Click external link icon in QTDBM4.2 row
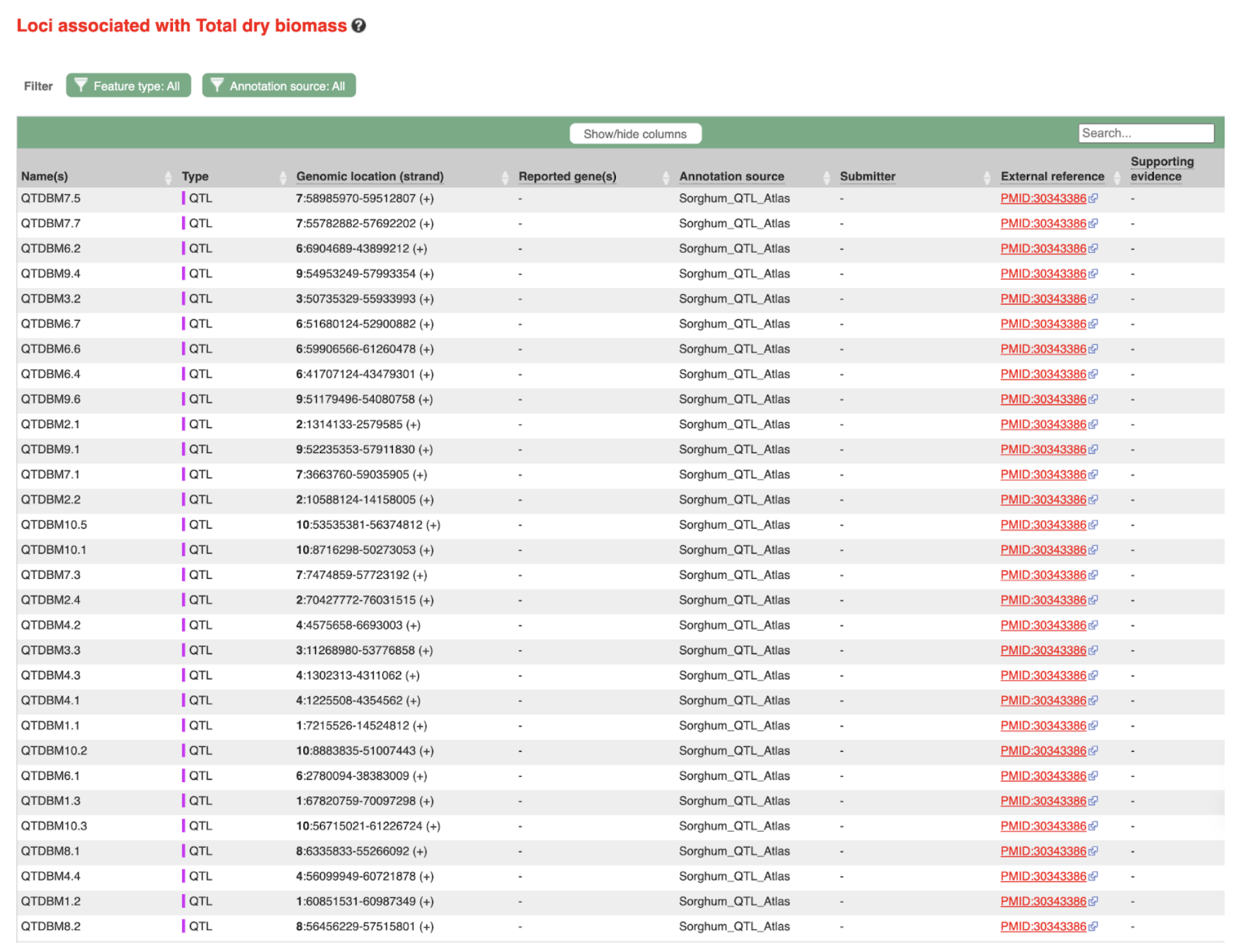The width and height of the screenshot is (1237, 952). (1093, 626)
